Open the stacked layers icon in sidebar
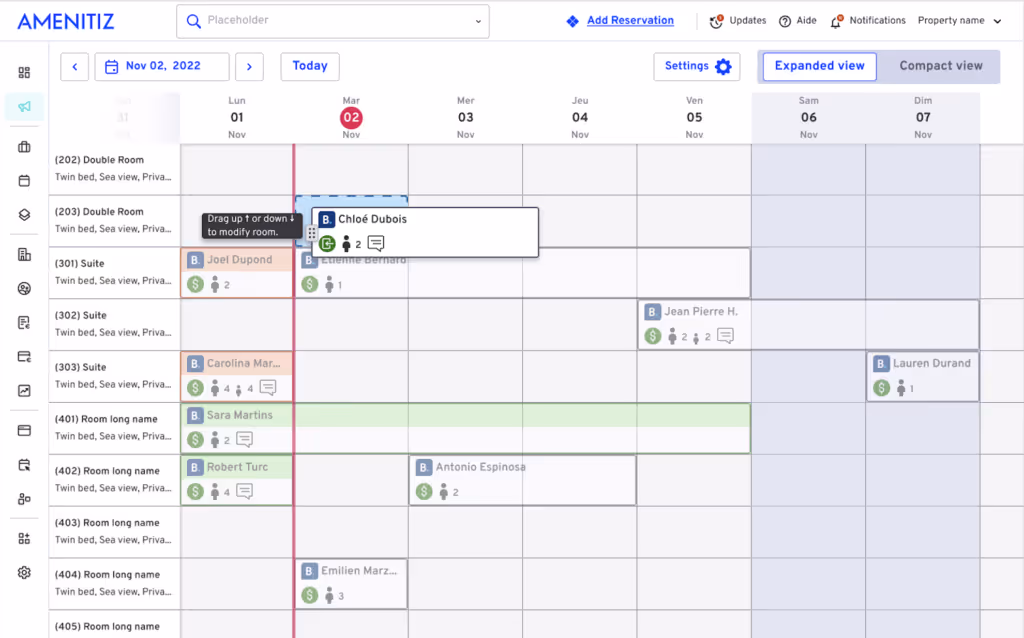1024x638 pixels. tap(24, 215)
